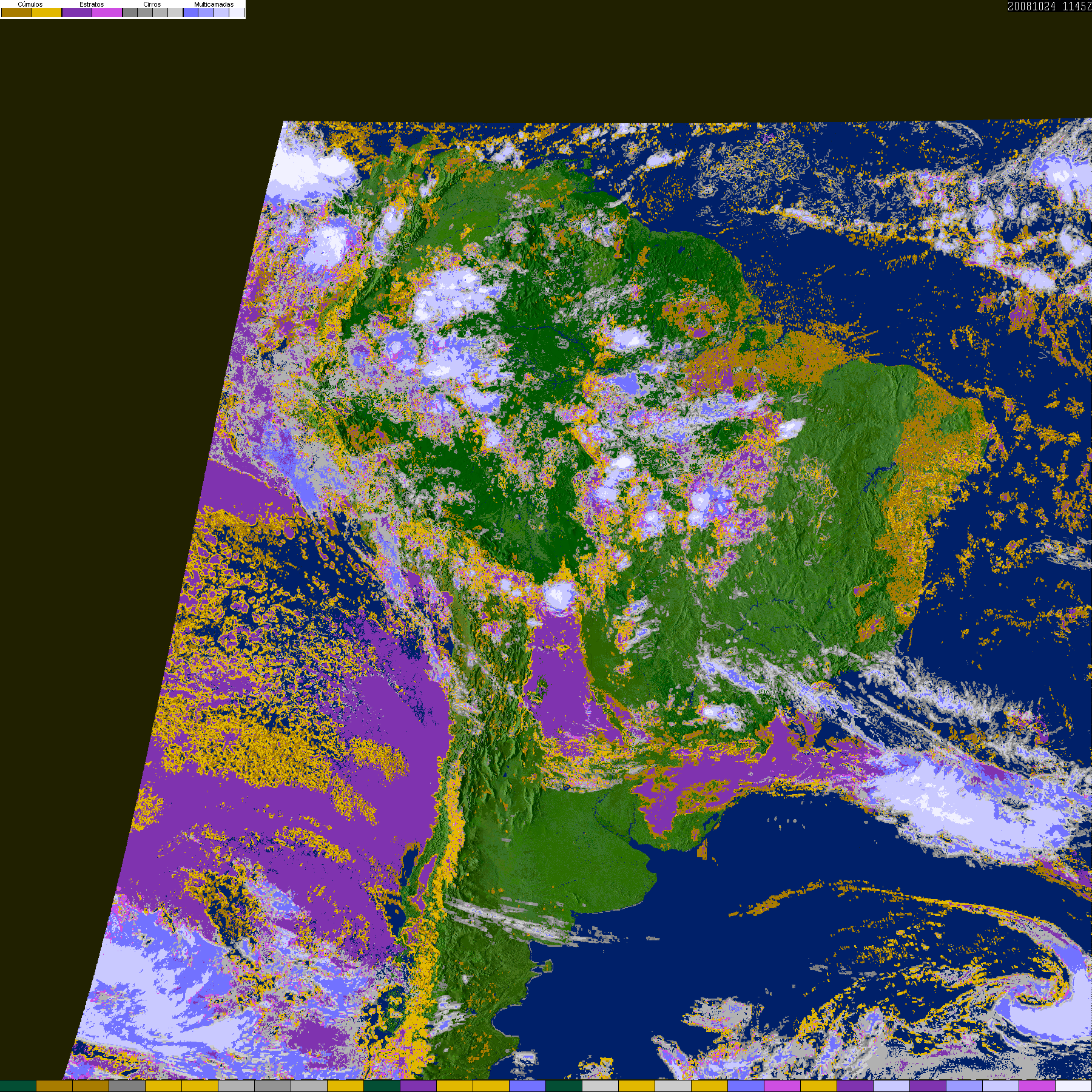Viewport: 1092px width, 1092px height.
Task: Pick the second-darkest gray Cirros swatch
Action: coord(145,12)
